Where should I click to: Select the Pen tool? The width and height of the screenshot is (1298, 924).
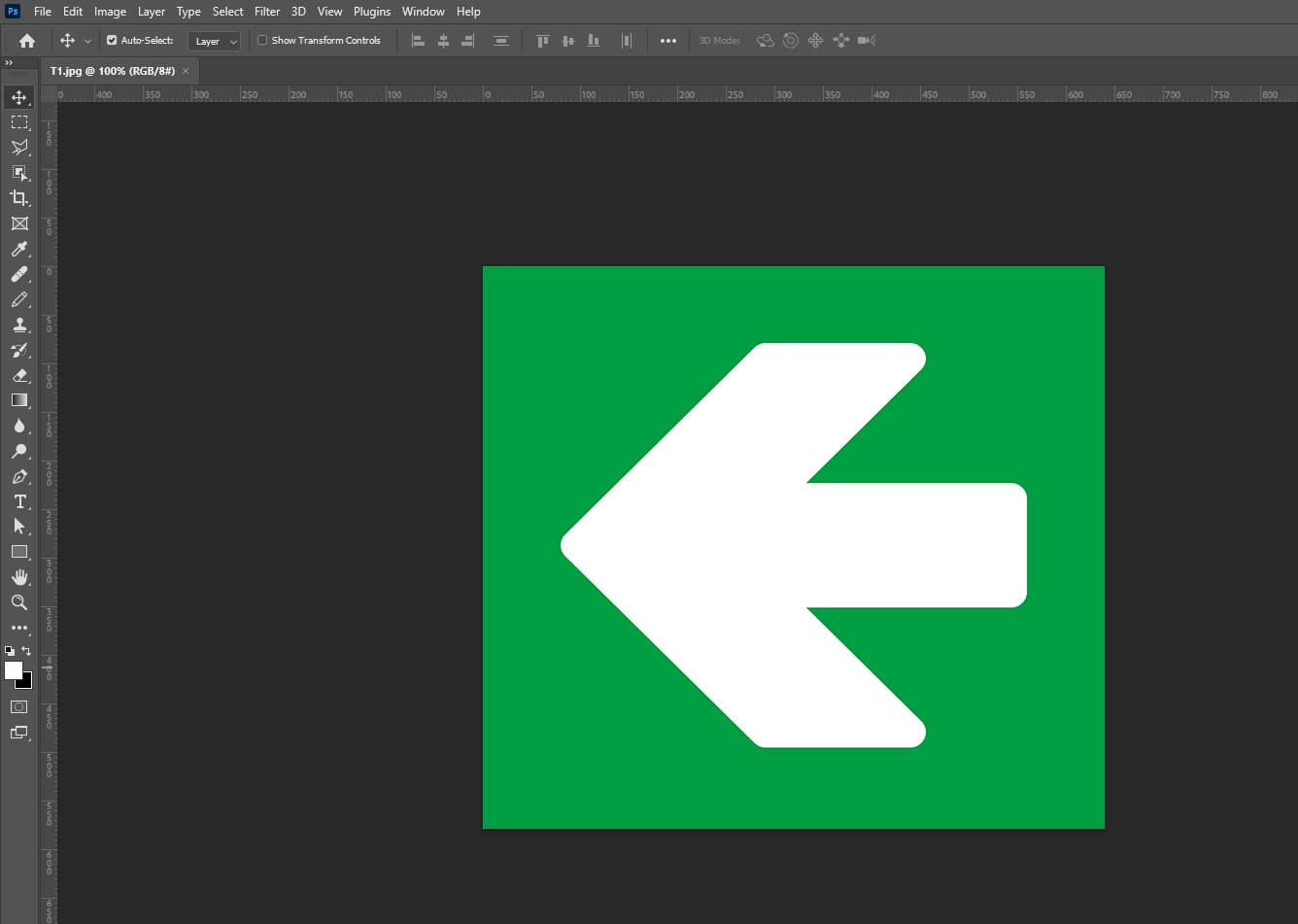18,476
